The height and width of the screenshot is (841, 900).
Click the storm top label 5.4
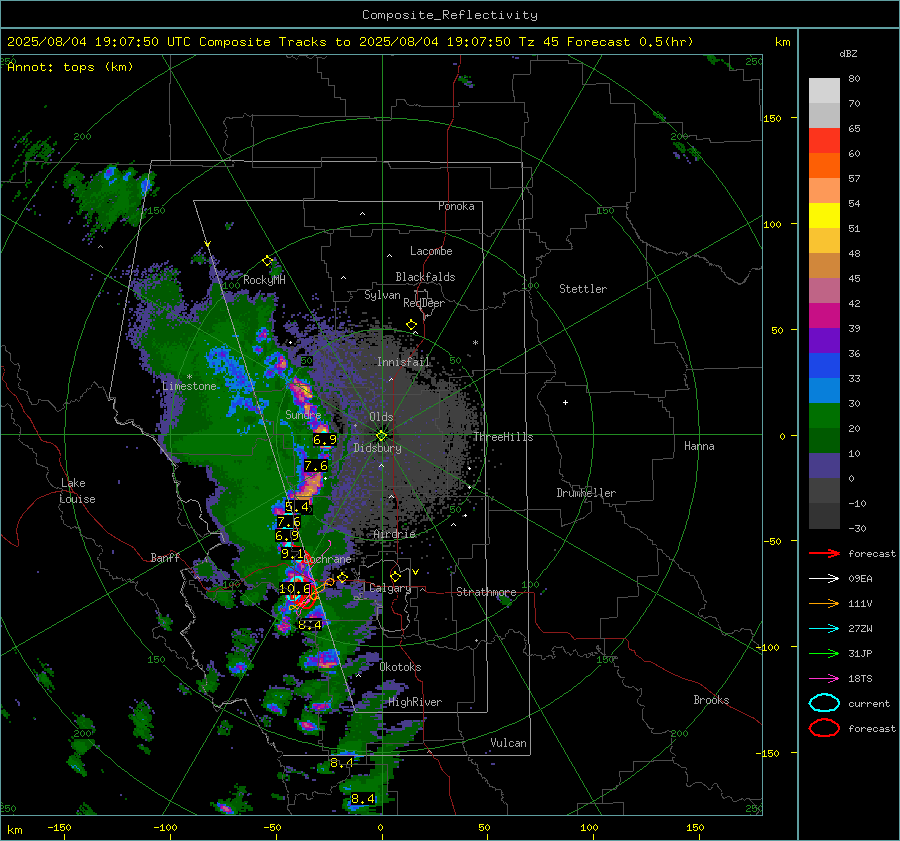click(297, 507)
